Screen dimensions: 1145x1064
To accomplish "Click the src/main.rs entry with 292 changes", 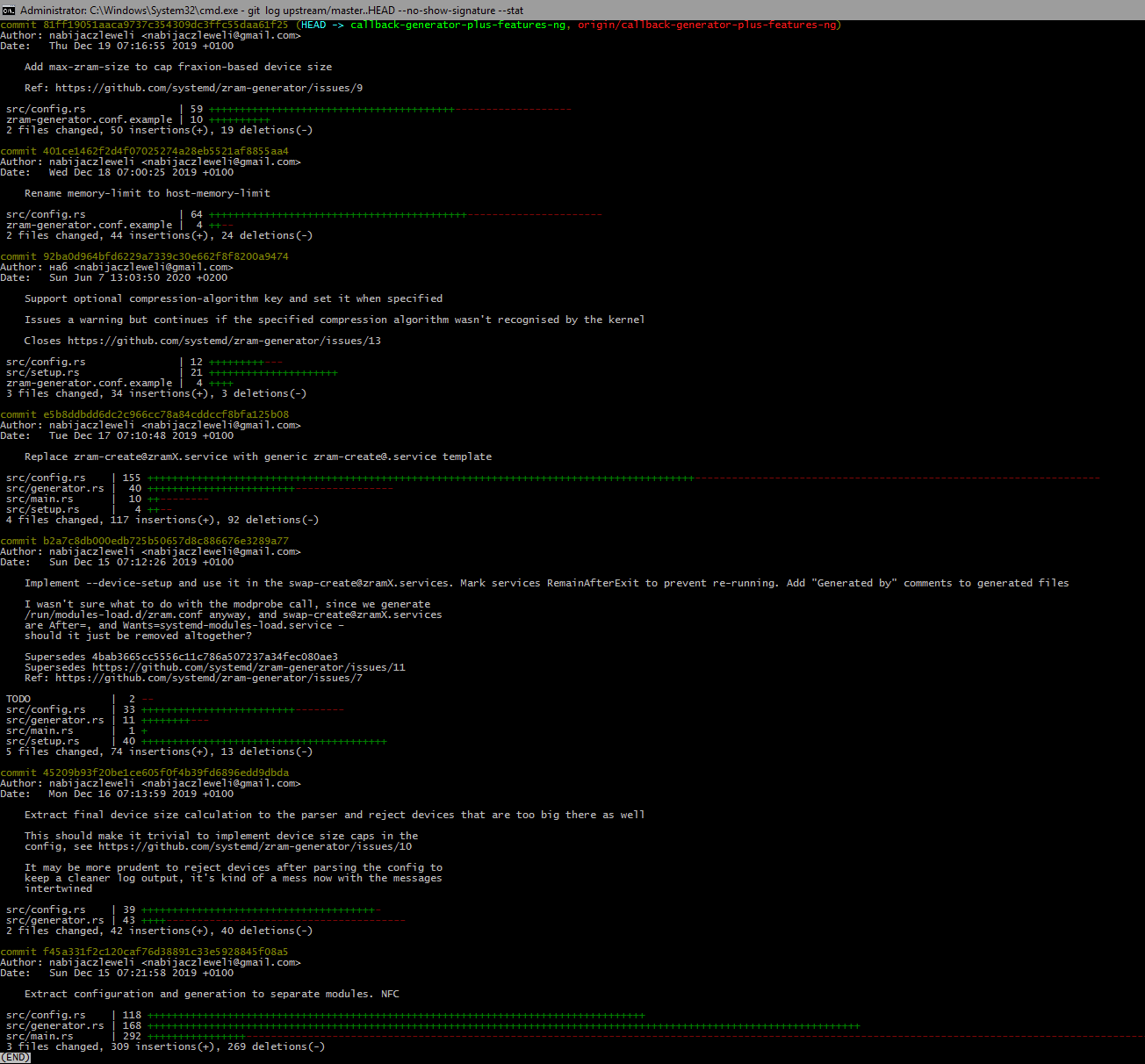I will coord(40,1036).
